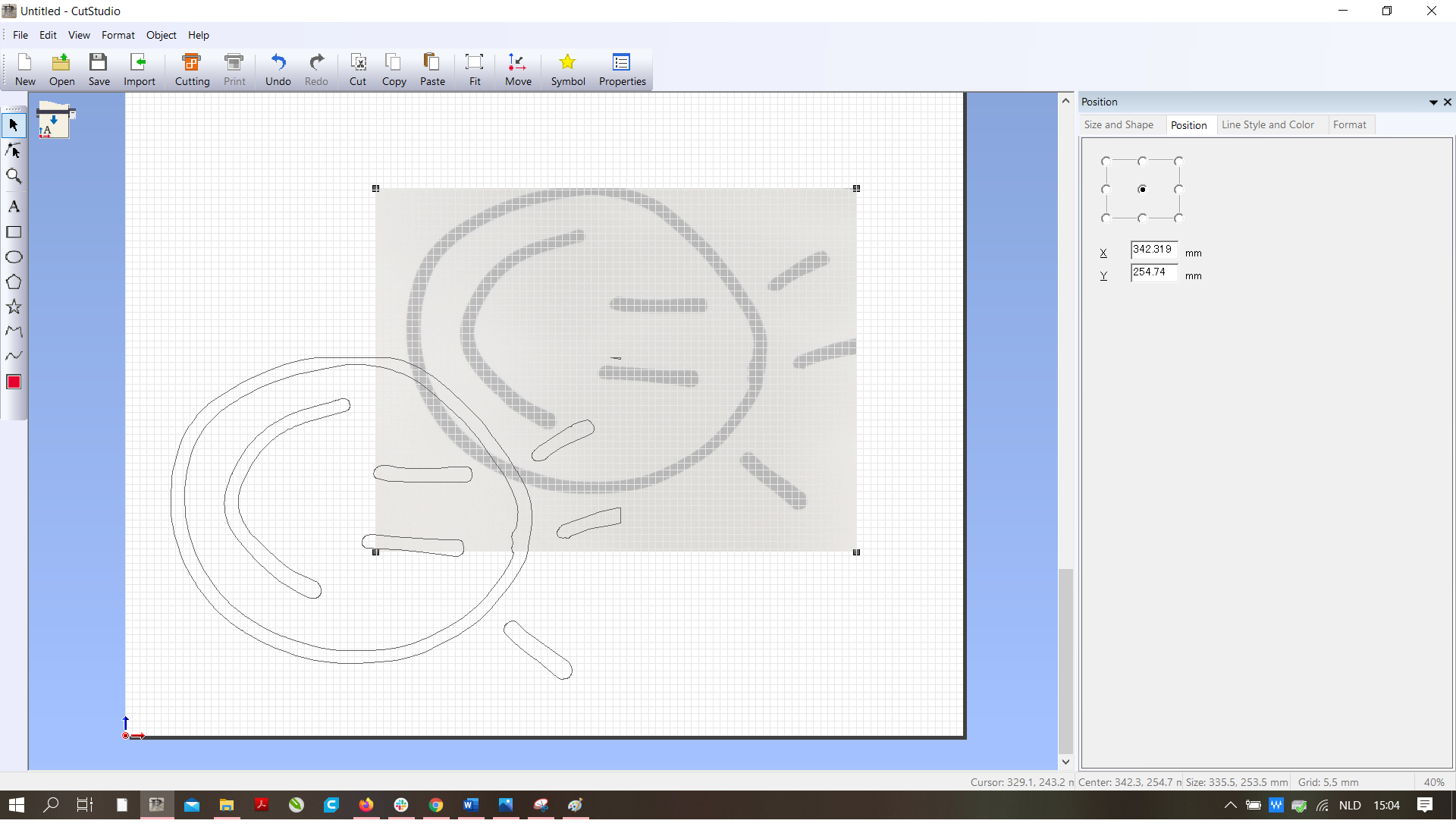The image size is (1456, 833).
Task: Cut the selected object
Action: 358,70
